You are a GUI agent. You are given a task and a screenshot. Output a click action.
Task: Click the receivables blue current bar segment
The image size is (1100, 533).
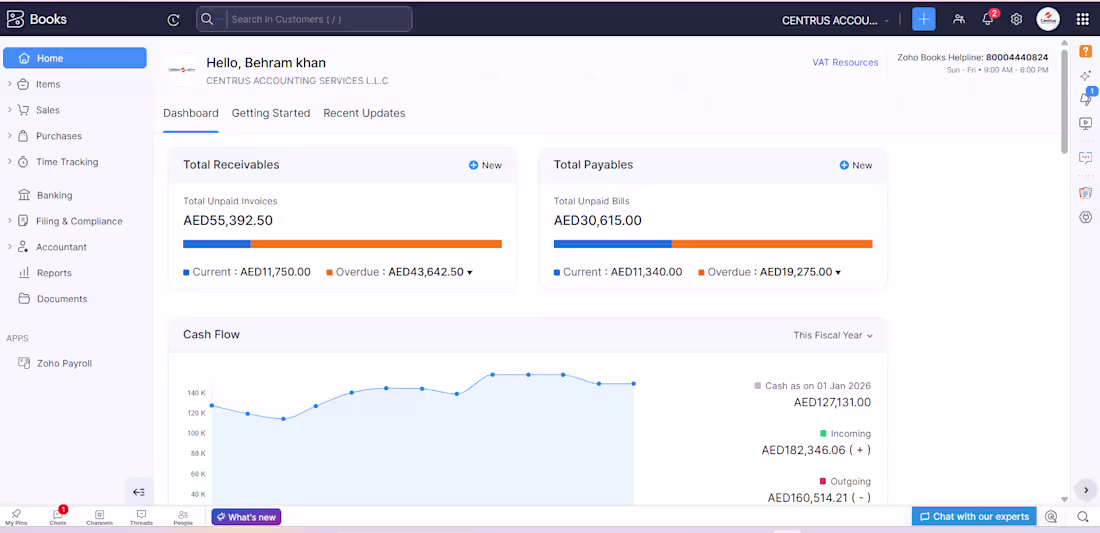(x=217, y=244)
